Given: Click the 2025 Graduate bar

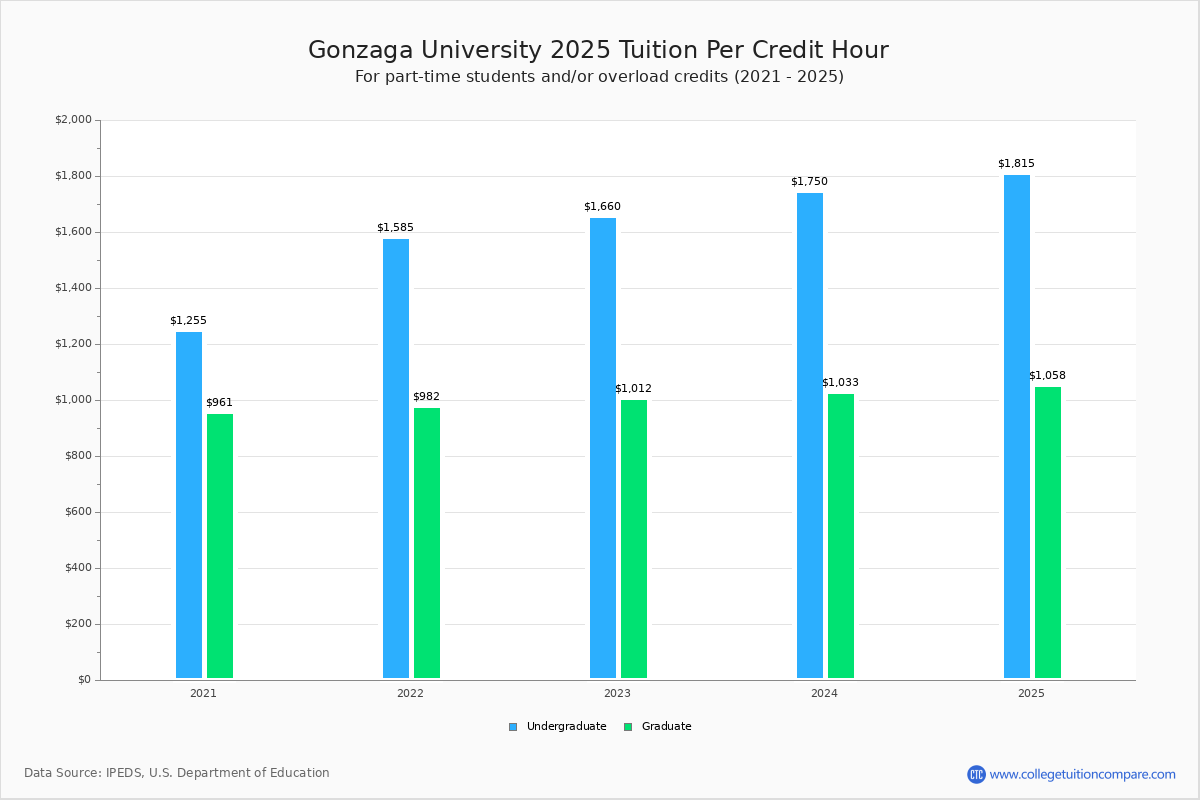Looking at the screenshot, I should (x=1048, y=532).
